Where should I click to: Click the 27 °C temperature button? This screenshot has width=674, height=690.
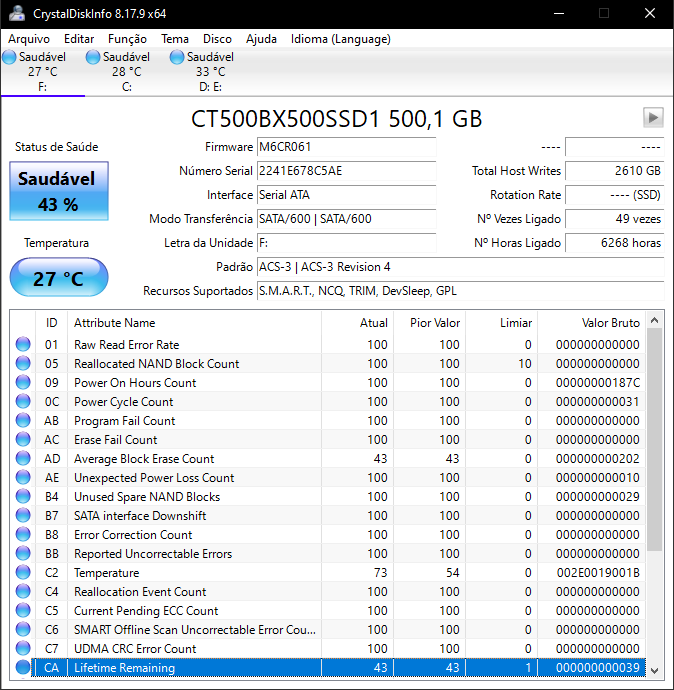(x=59, y=277)
